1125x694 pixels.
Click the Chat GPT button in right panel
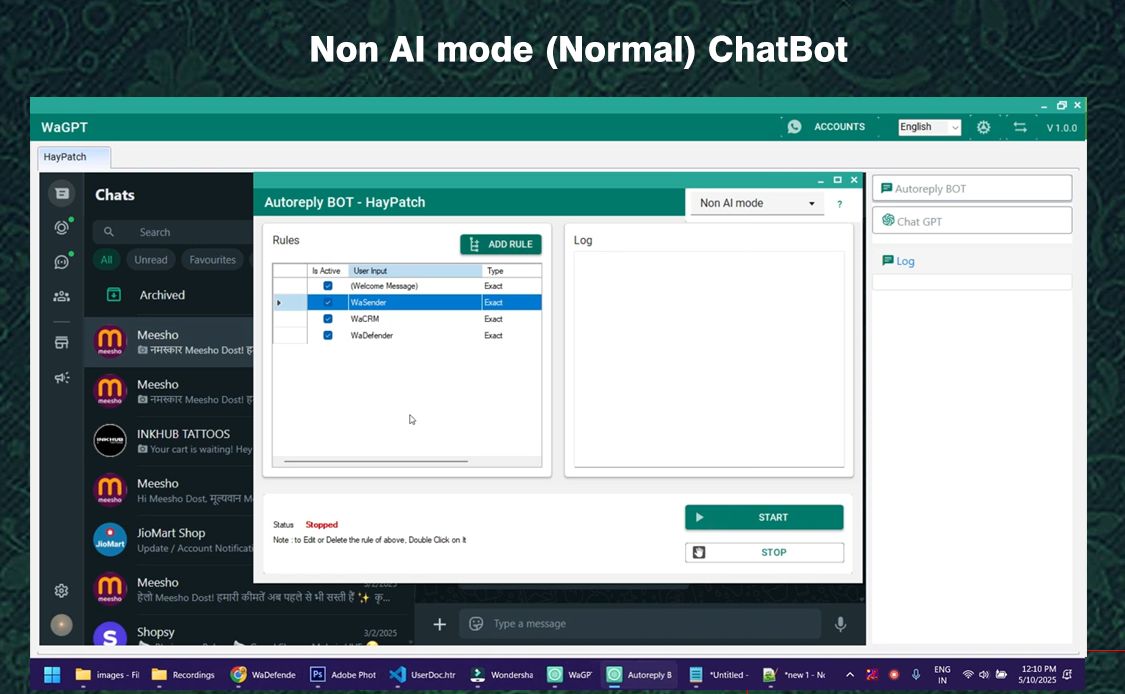pos(972,221)
